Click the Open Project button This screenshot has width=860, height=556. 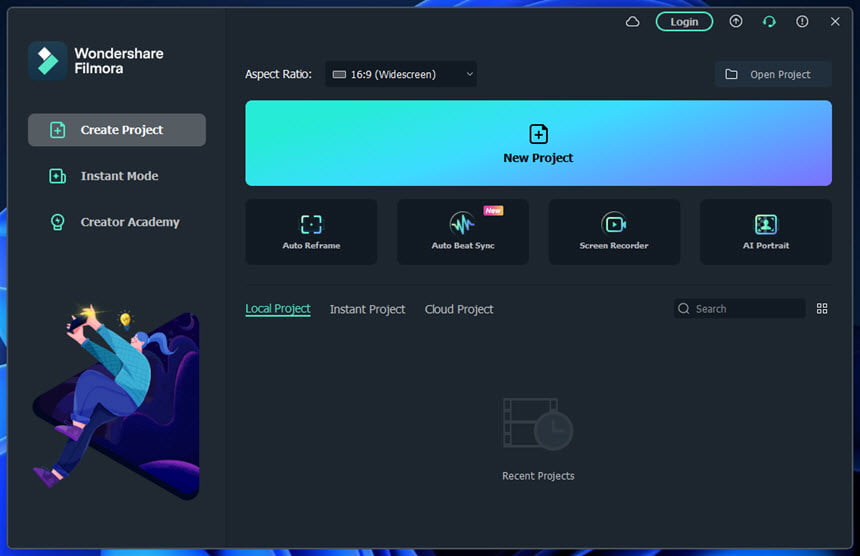pyautogui.click(x=773, y=74)
